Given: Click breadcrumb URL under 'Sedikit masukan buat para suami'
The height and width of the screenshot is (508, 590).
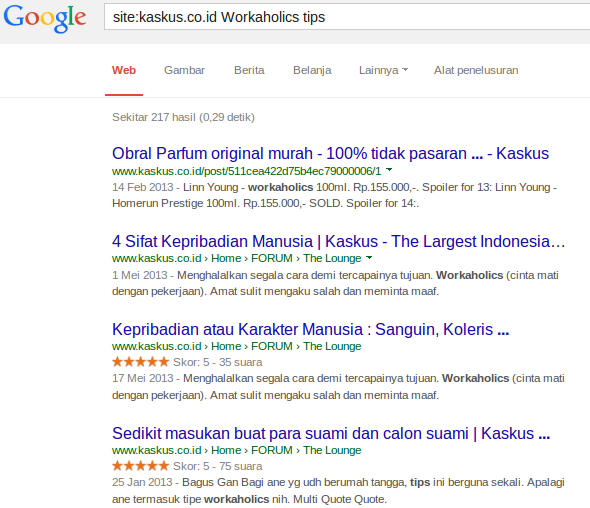Looking at the screenshot, I should pyautogui.click(x=236, y=450).
